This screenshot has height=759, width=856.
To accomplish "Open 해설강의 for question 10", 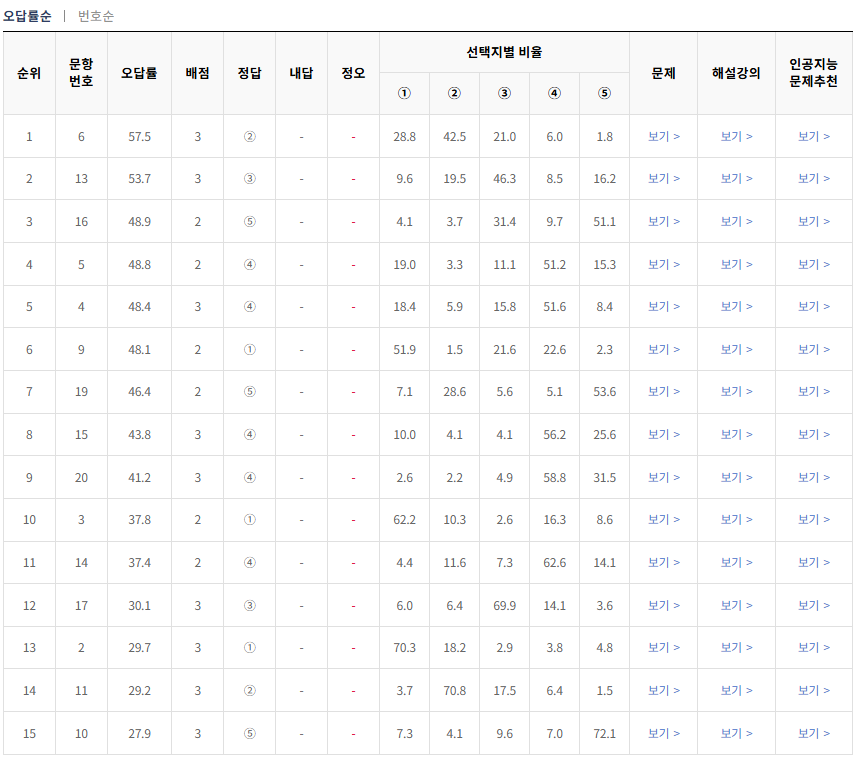I will [737, 733].
